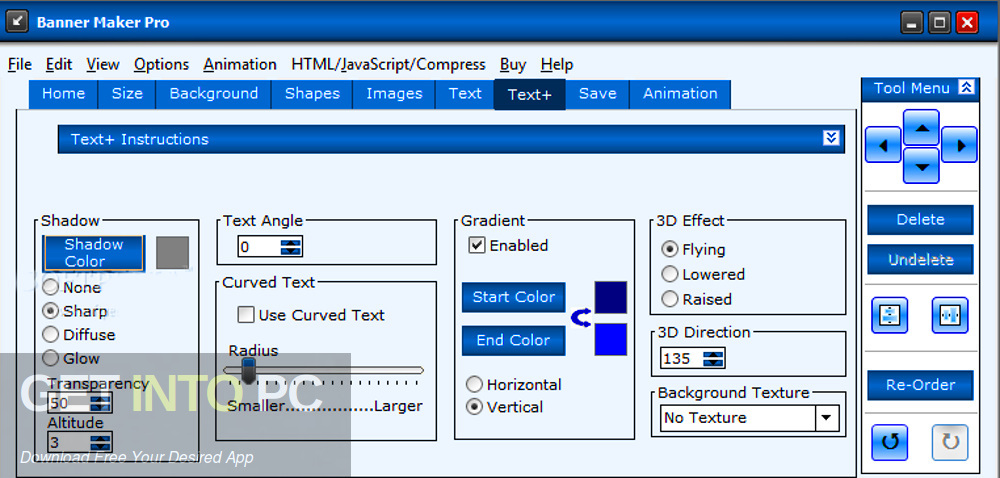Open the HTML/JavaScript/Compress menu
Screen dimensions: 1000x478
click(388, 64)
